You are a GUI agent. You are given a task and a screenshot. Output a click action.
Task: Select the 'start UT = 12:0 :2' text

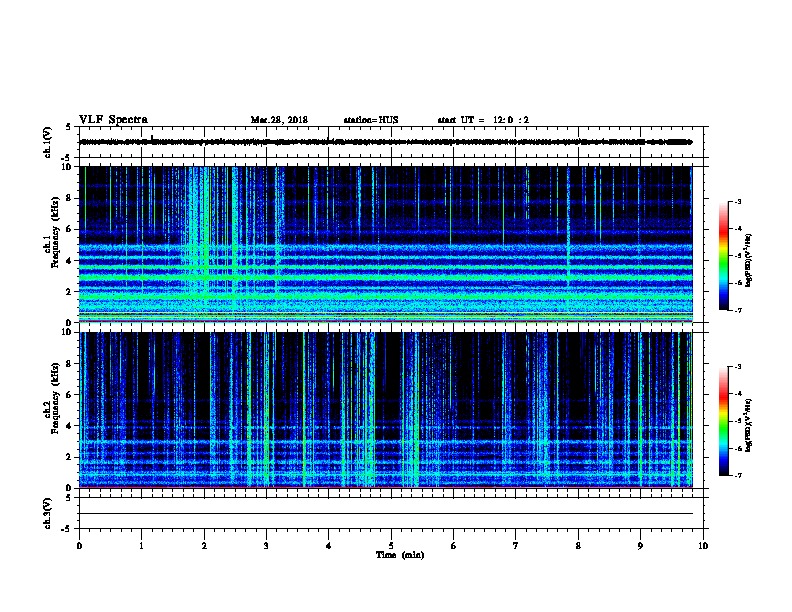pyautogui.click(x=483, y=120)
